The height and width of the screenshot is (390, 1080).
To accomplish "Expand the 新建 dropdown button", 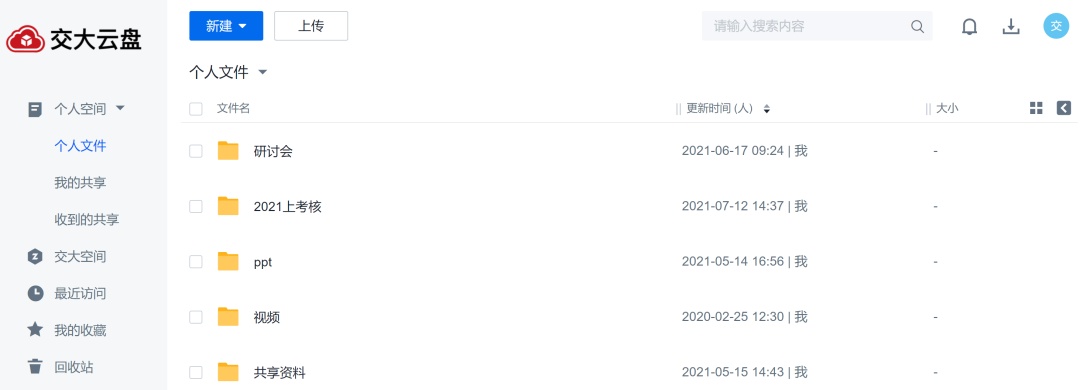I will point(226,26).
